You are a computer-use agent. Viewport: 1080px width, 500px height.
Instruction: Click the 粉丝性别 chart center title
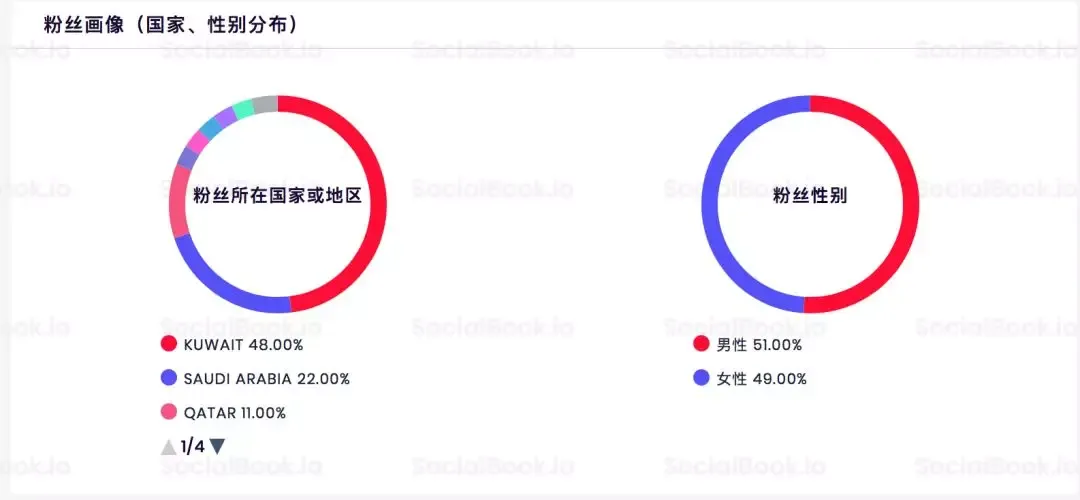pyautogui.click(x=810, y=196)
